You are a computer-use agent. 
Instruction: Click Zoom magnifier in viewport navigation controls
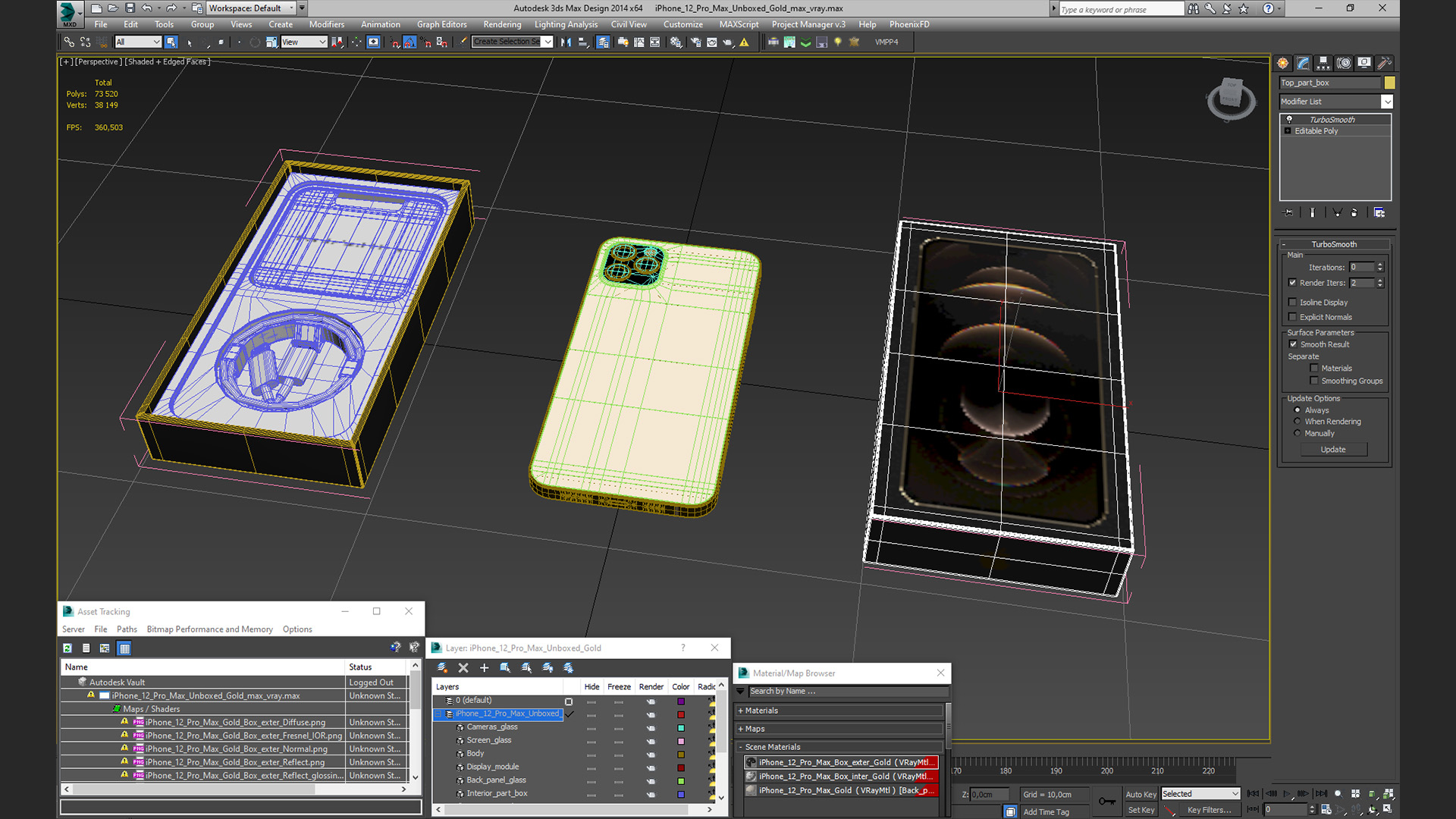click(x=1338, y=794)
